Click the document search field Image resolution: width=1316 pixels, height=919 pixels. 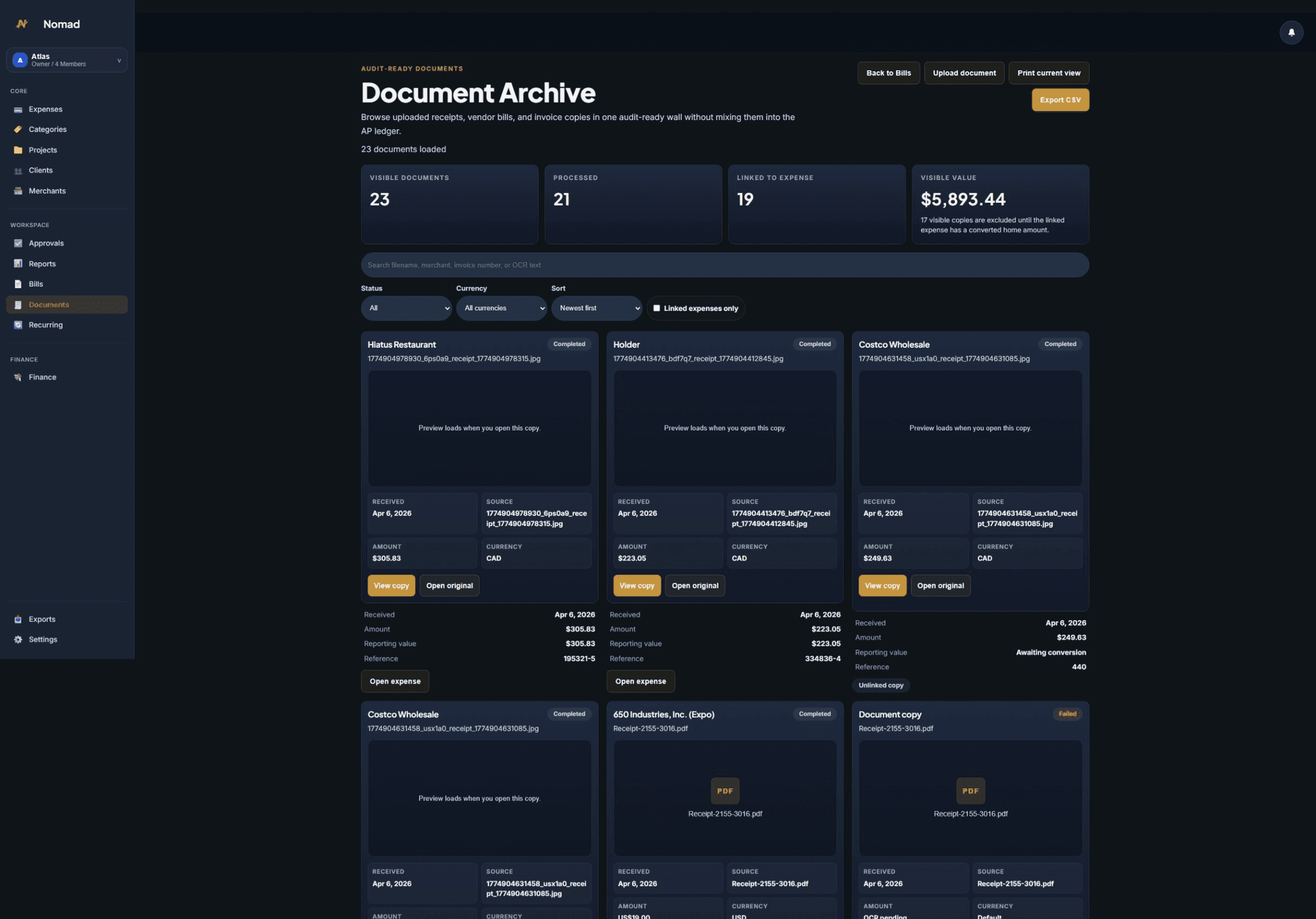(724, 265)
